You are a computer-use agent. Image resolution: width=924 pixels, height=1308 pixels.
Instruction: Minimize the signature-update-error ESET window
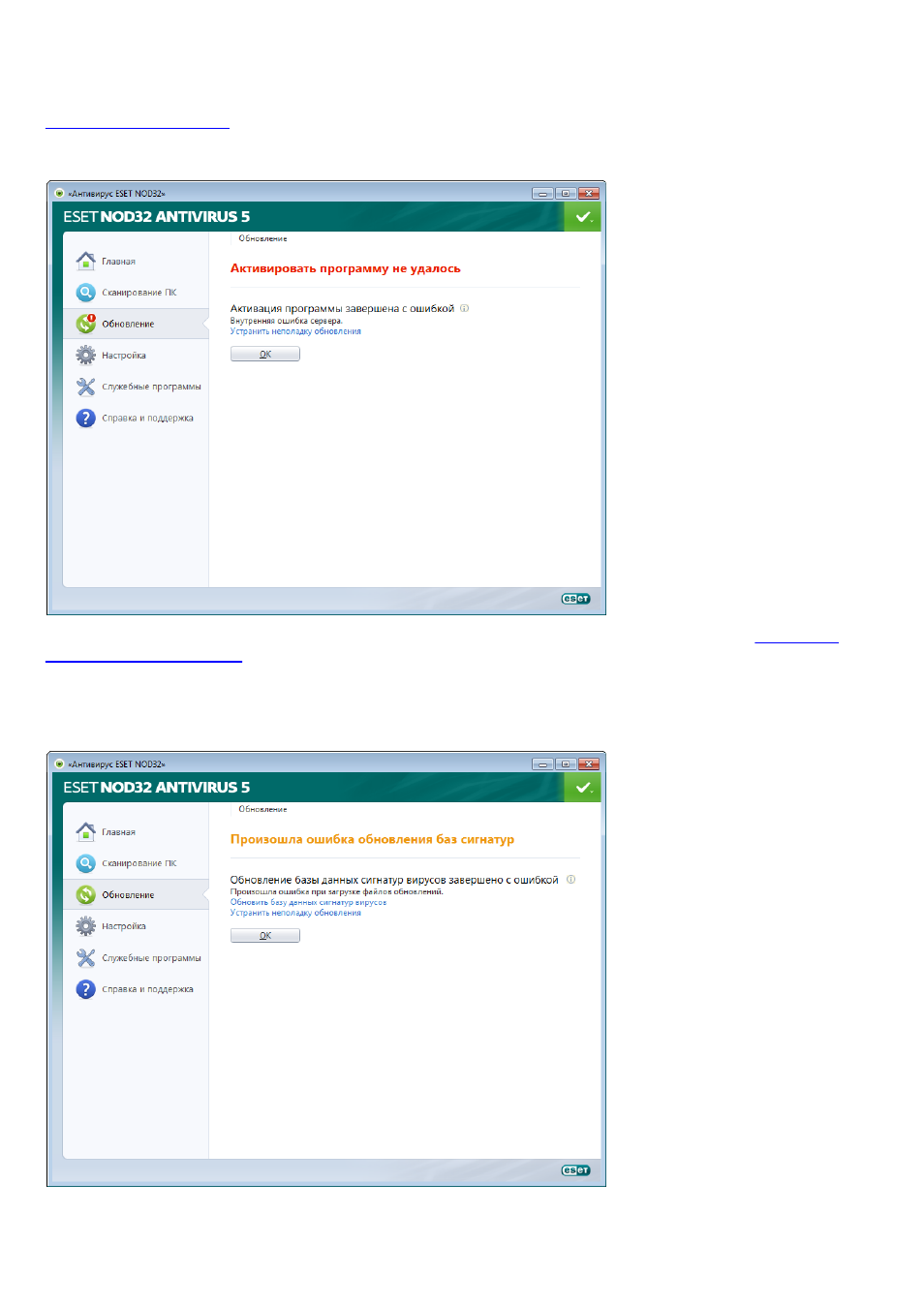(x=542, y=763)
